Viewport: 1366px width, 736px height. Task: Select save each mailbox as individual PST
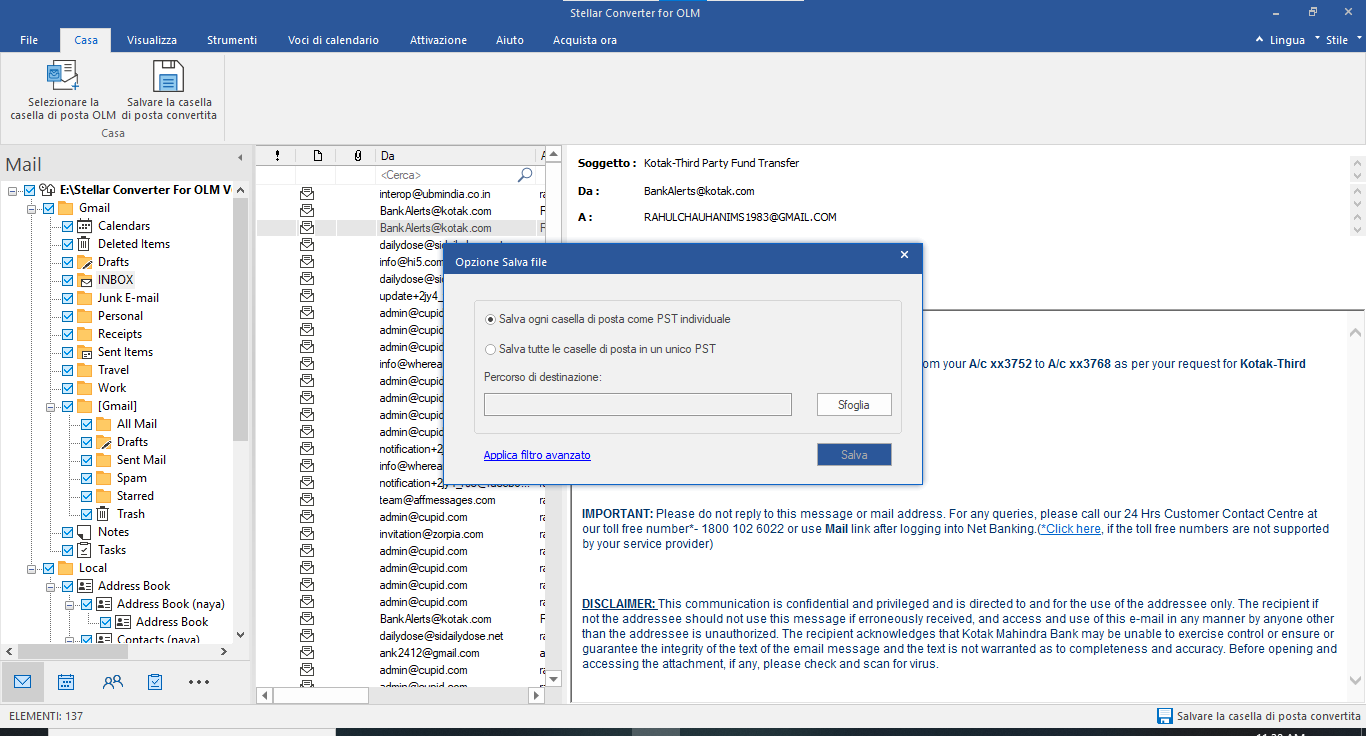pos(490,319)
